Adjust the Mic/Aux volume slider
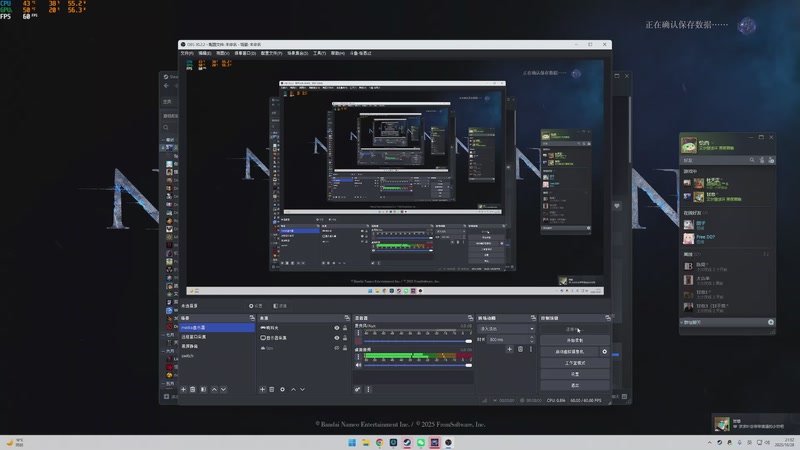Viewport: 800px width, 450px height. pos(417,341)
